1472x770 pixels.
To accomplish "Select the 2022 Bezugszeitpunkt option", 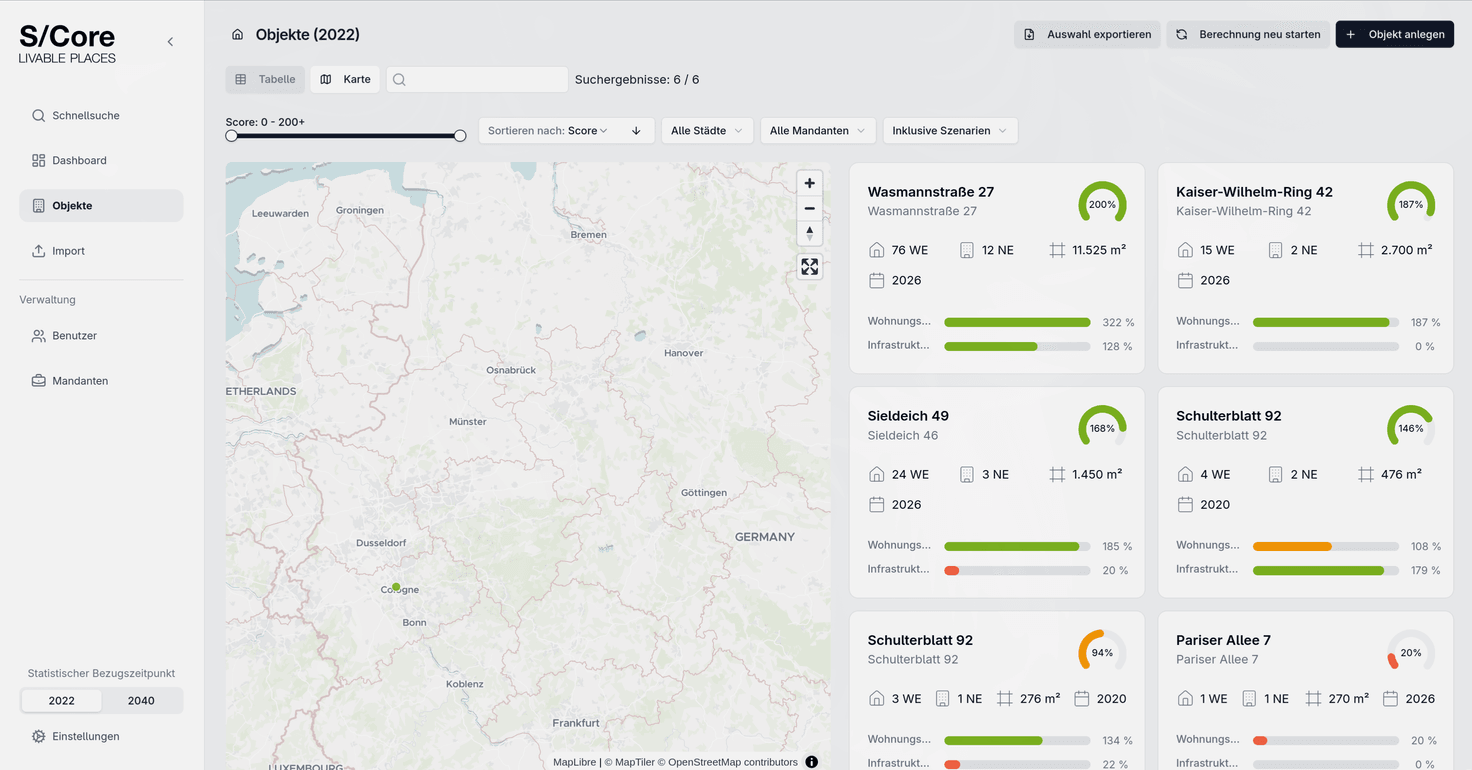I will [x=61, y=700].
